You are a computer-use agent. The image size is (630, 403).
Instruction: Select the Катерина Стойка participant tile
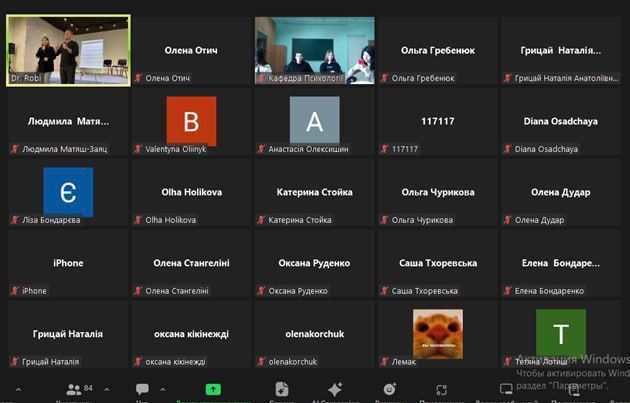pyautogui.click(x=314, y=192)
